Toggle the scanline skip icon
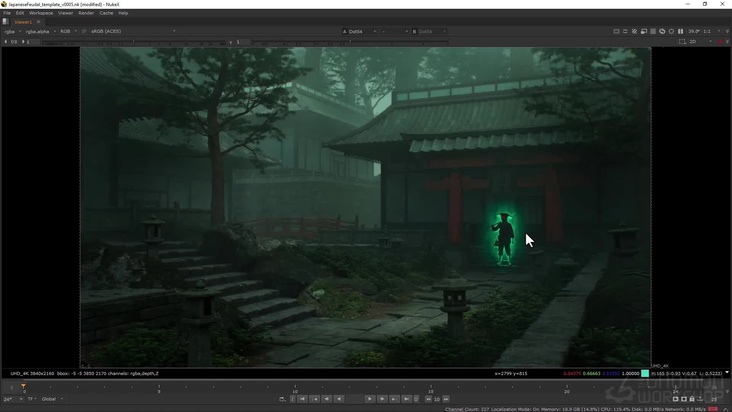732x412 pixels. click(x=653, y=31)
